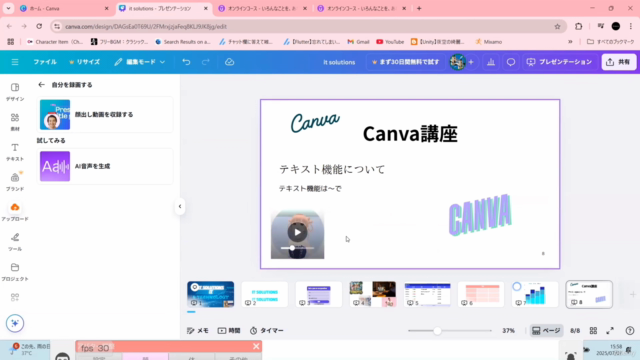640x360 pixels.
Task: Click the It solutions document title
Action: coord(339,62)
